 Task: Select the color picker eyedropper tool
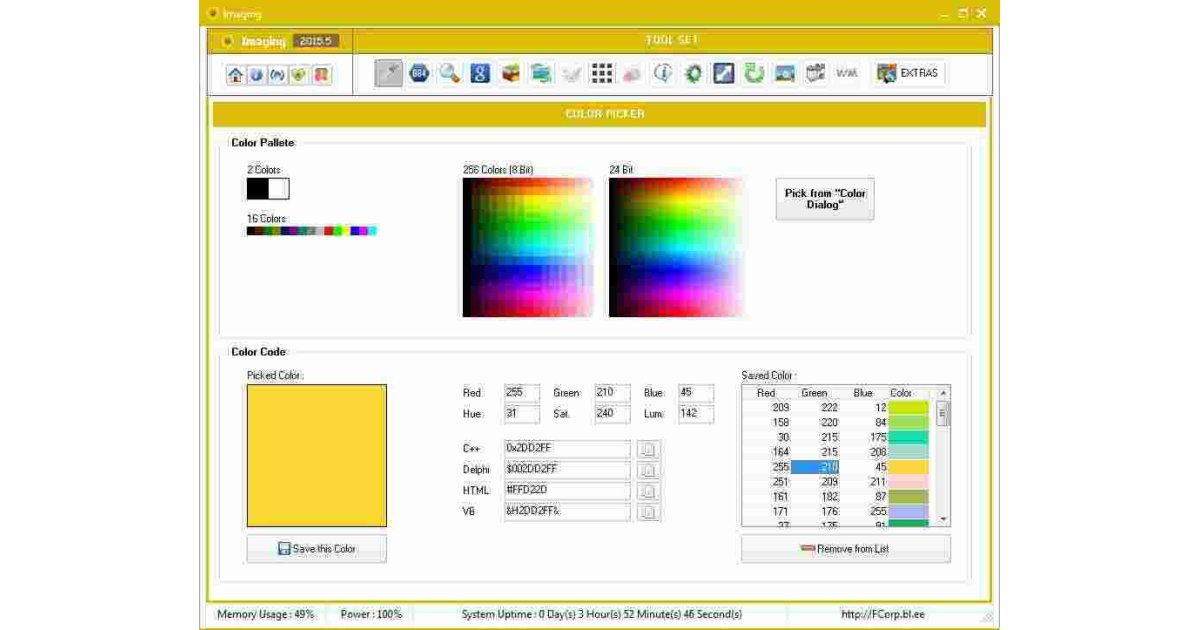389,74
